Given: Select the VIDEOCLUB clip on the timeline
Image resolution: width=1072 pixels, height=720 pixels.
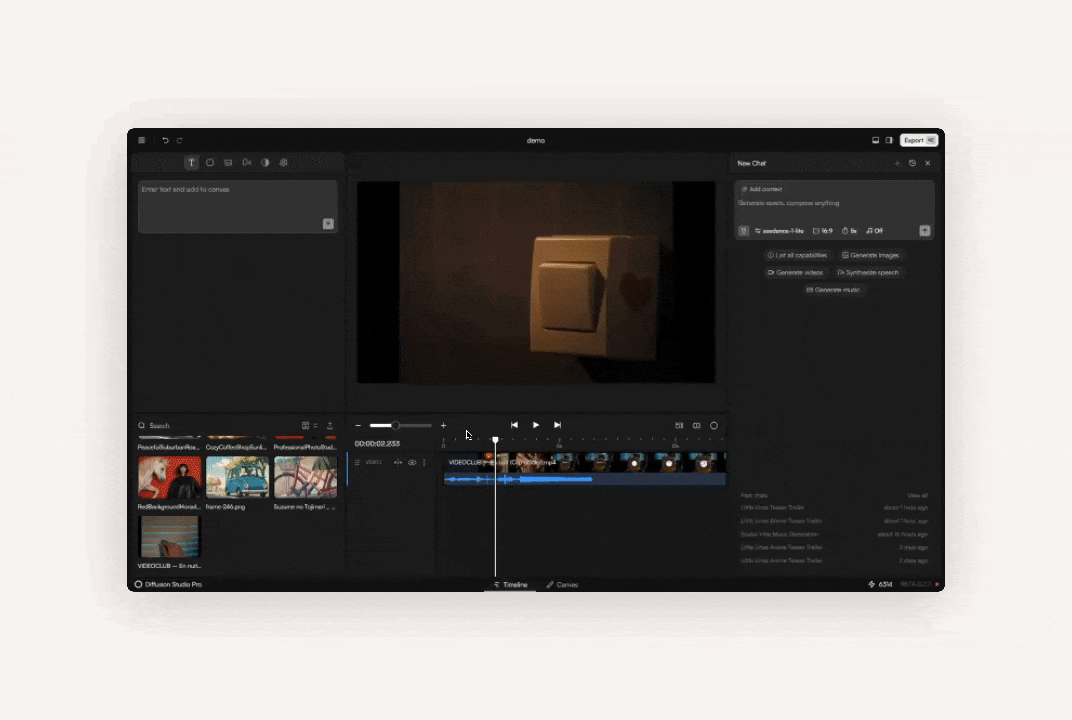Looking at the screenshot, I should point(585,463).
